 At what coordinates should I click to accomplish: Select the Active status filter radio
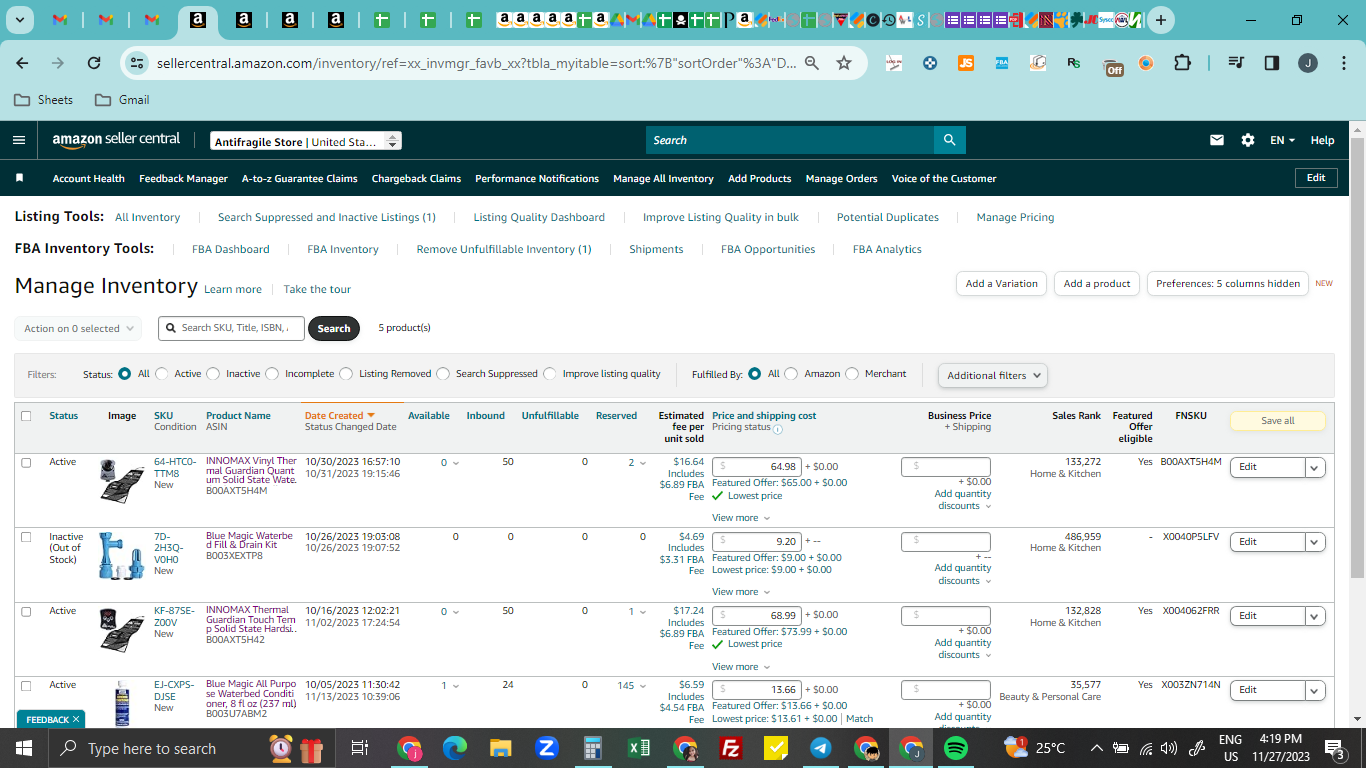click(x=162, y=374)
